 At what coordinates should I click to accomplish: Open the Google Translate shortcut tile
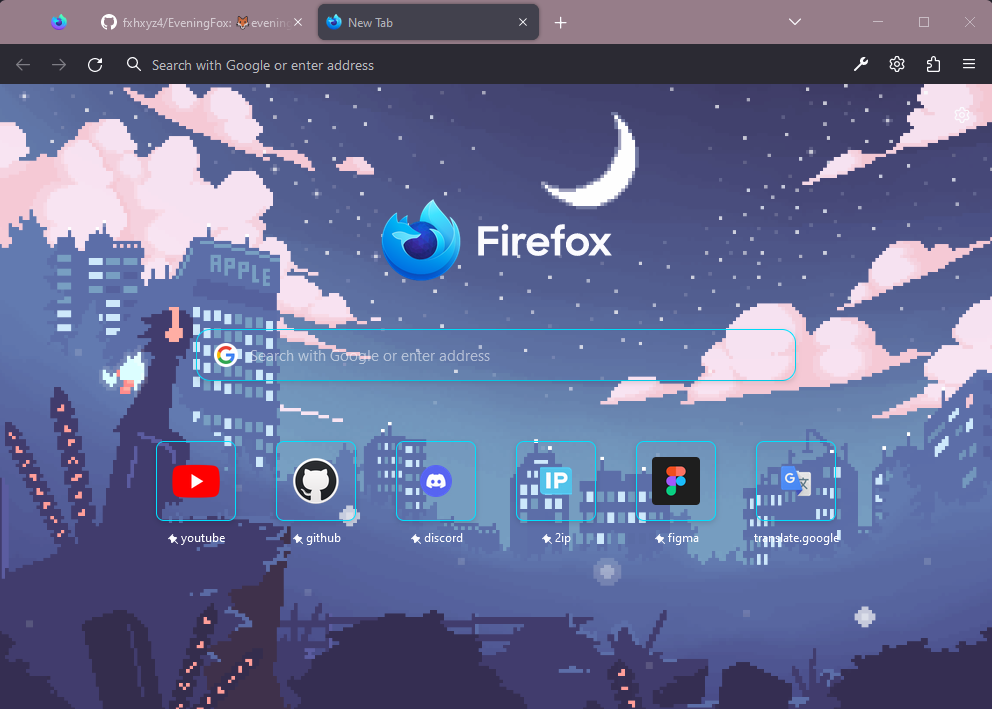tap(796, 481)
